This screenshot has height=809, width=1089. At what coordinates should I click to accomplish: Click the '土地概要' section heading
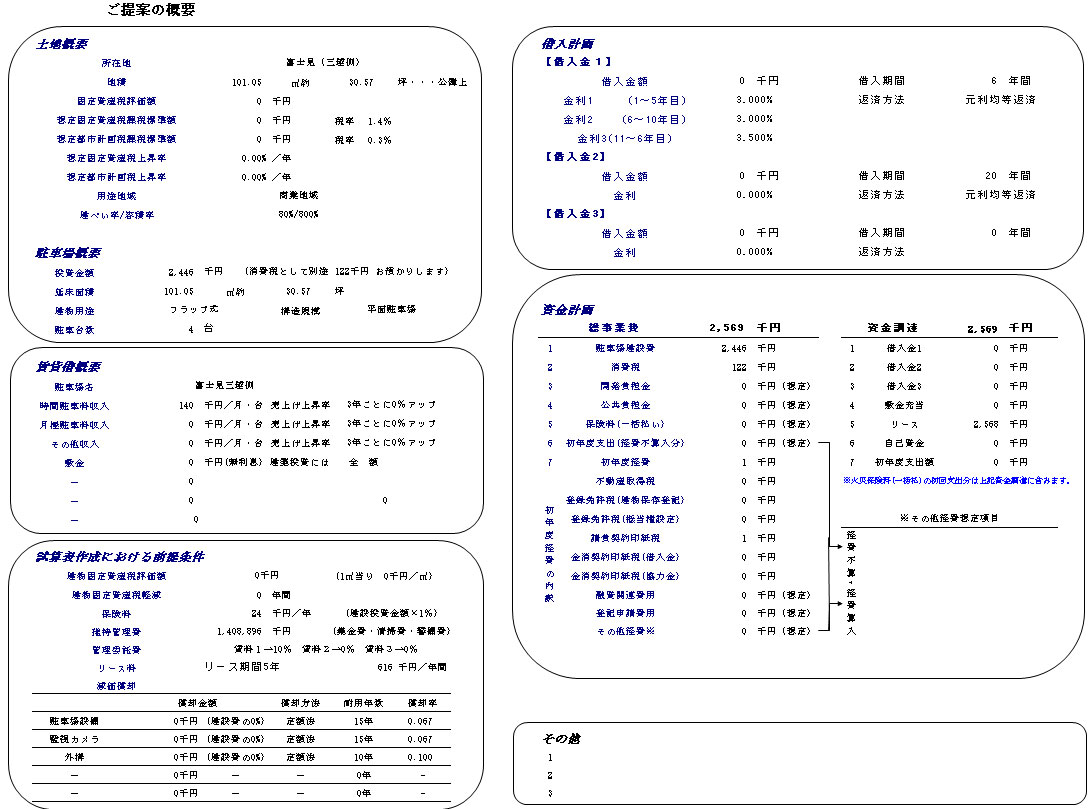pyautogui.click(x=61, y=44)
